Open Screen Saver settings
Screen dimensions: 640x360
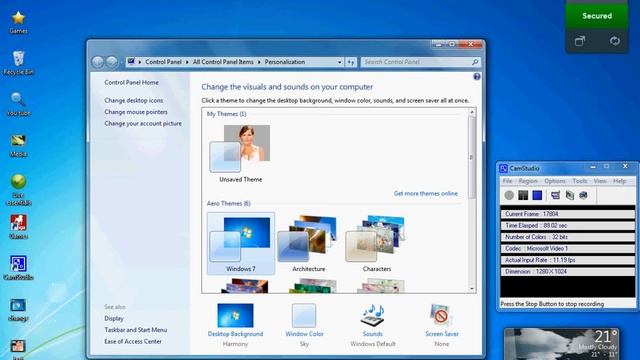coord(442,325)
